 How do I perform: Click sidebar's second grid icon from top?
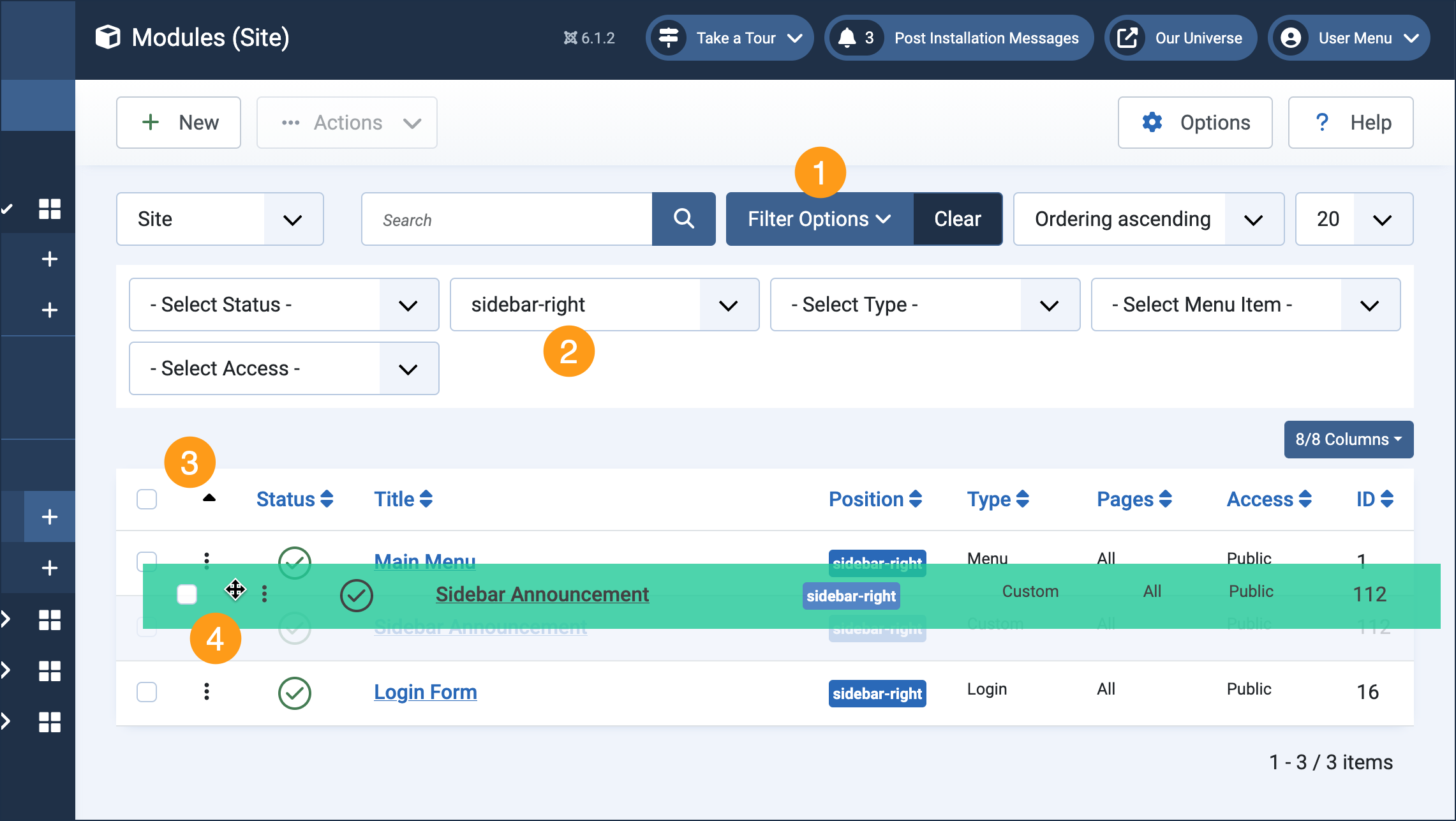pyautogui.click(x=50, y=620)
